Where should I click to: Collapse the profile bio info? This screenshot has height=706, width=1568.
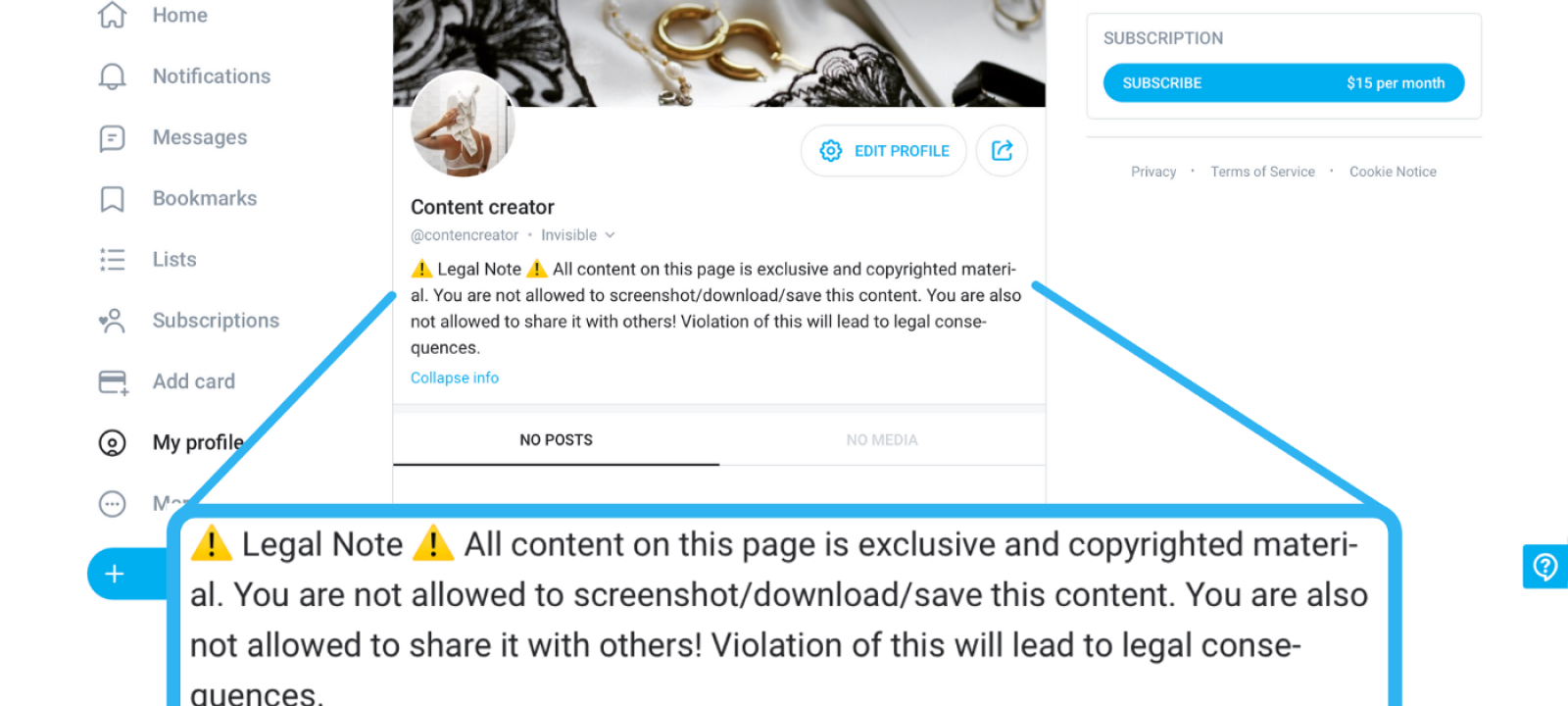pyautogui.click(x=455, y=378)
